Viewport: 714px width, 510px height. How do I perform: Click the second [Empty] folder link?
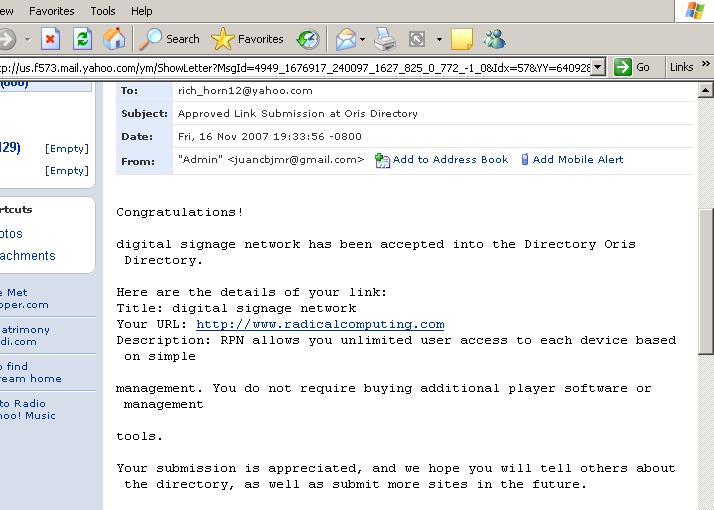click(x=67, y=170)
